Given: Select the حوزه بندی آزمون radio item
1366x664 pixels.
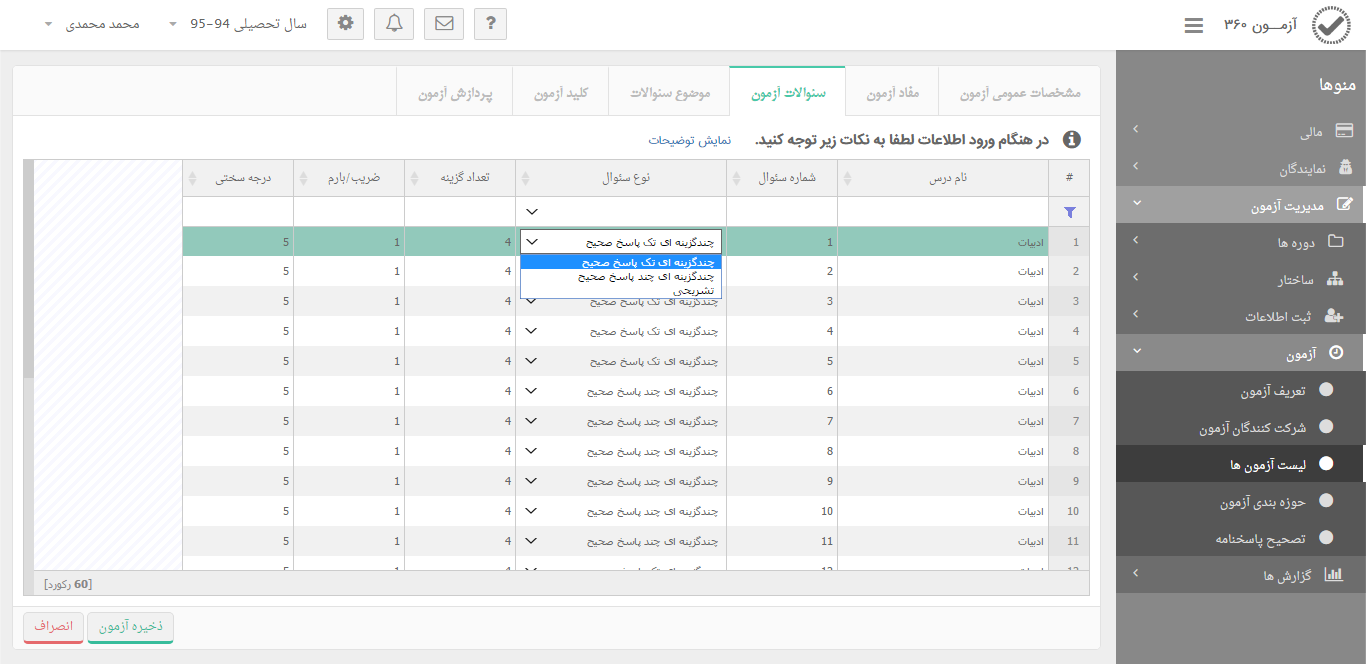Looking at the screenshot, I should point(1326,501).
